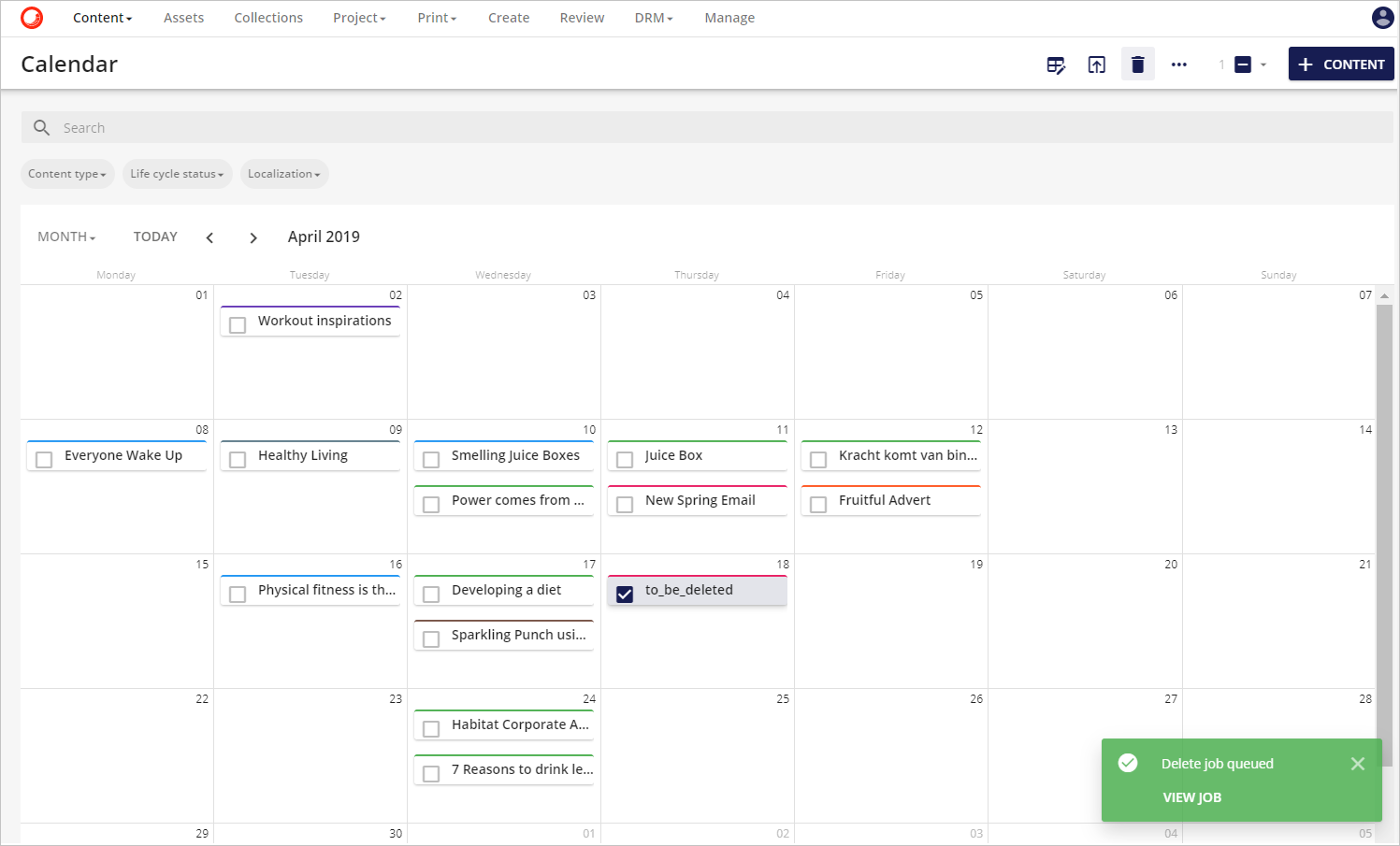Click the export/upload icon
Screen dimensions: 1400x846
[x=1096, y=64]
